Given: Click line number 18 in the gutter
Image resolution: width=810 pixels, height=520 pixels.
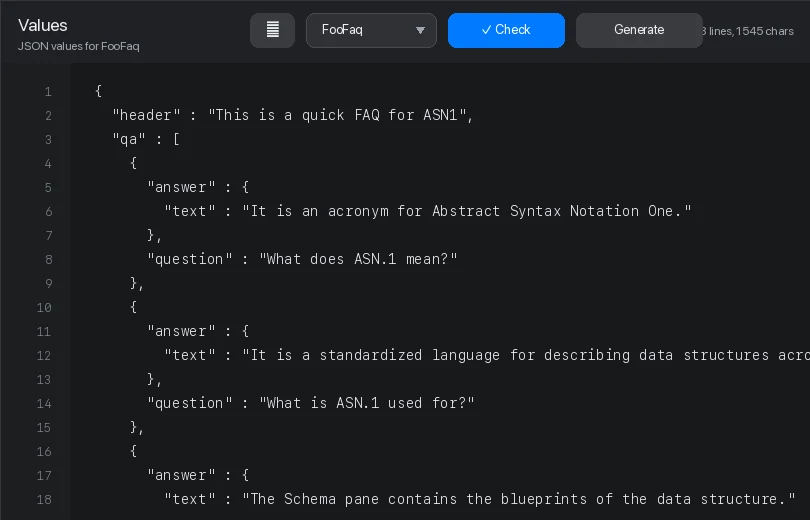Looking at the screenshot, I should coord(44,500).
